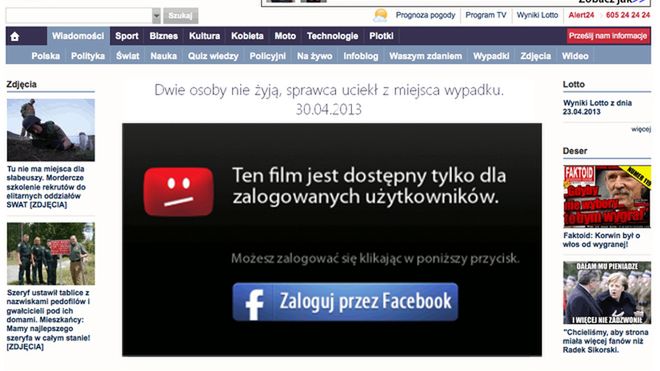Click the Facebook f logo on login button
660x371 pixels.
pyautogui.click(x=255, y=304)
